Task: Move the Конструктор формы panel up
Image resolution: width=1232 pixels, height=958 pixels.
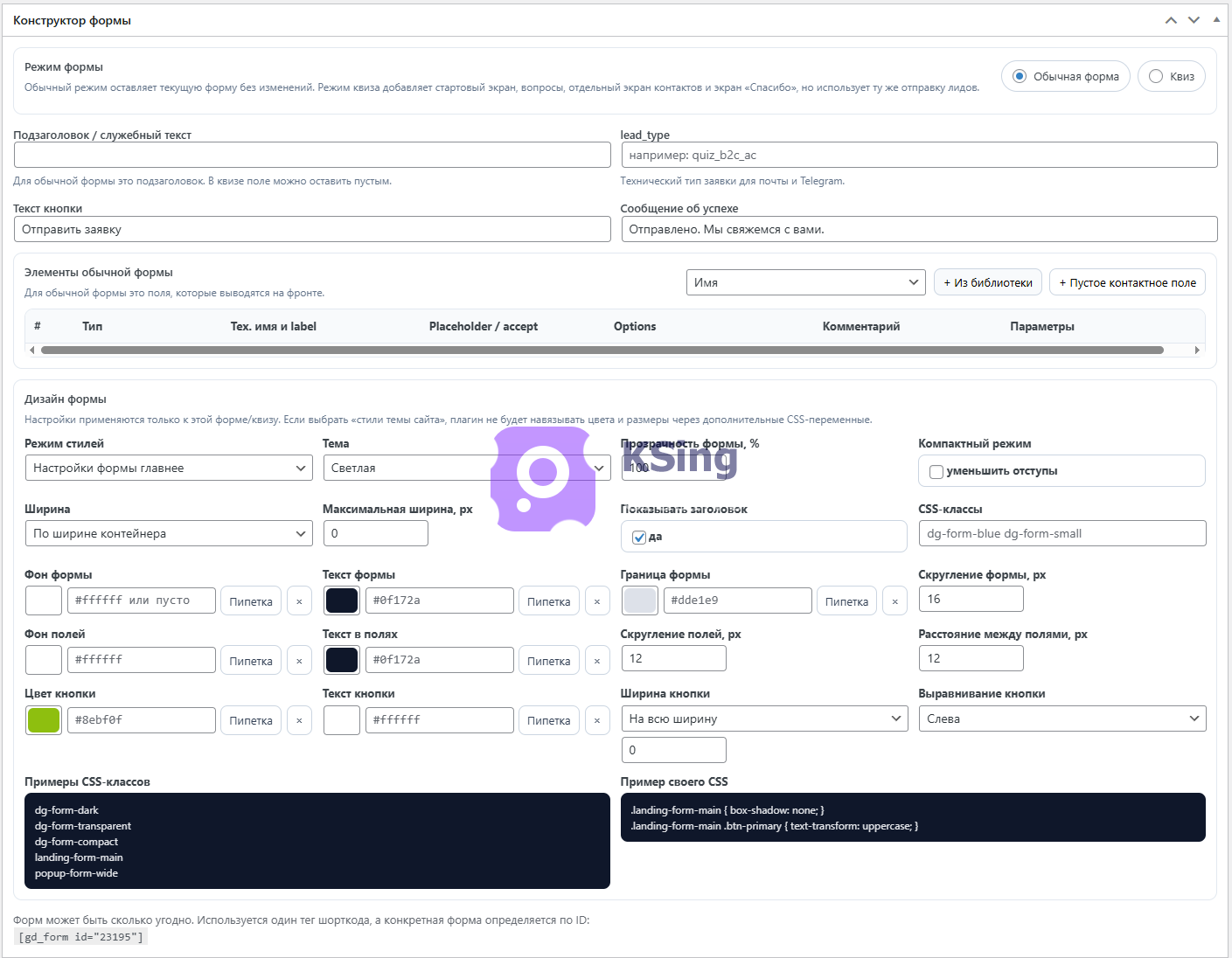Action: click(1171, 20)
